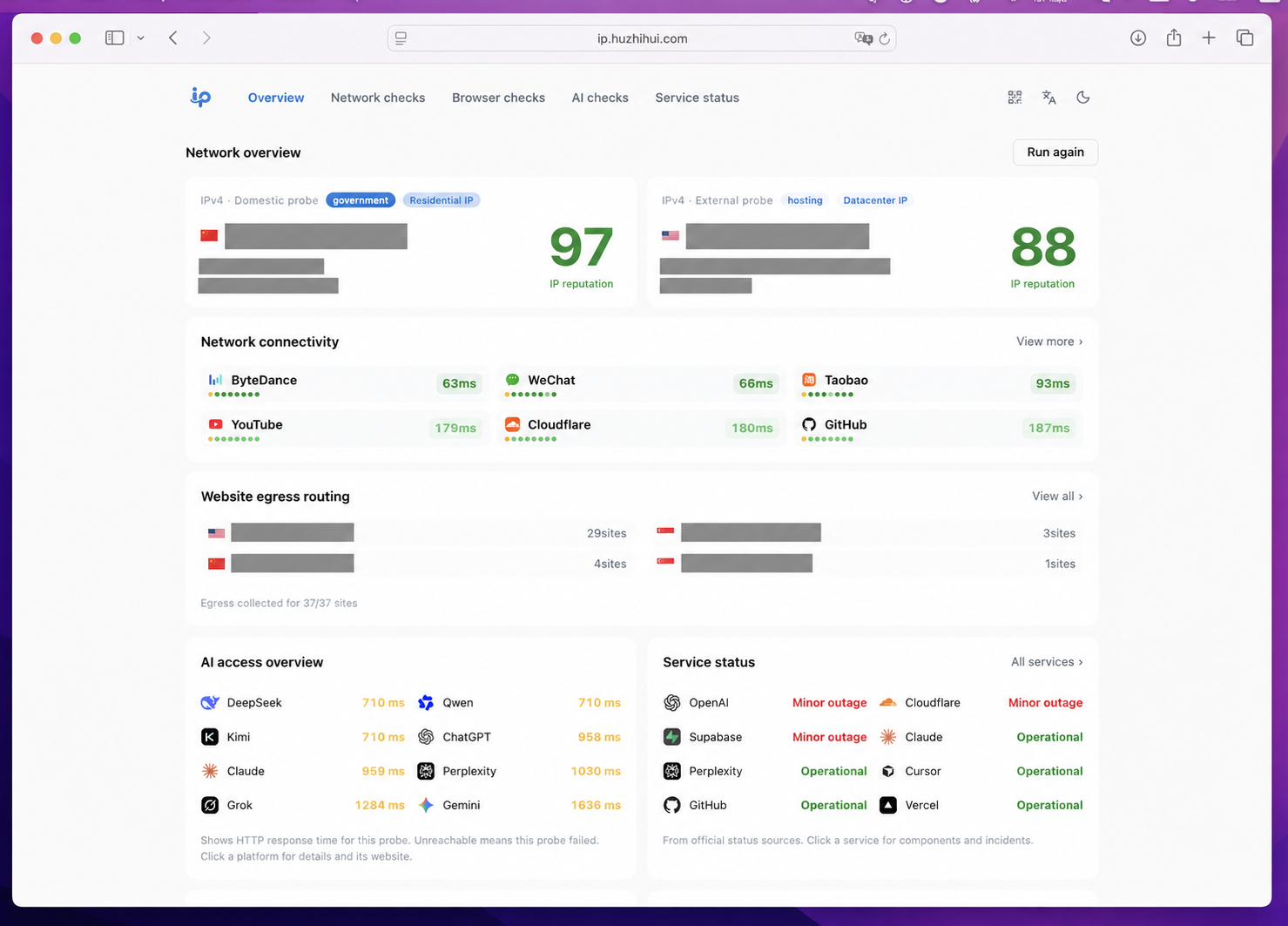Click Cloudflare's Minor outage status

pyautogui.click(x=1045, y=703)
